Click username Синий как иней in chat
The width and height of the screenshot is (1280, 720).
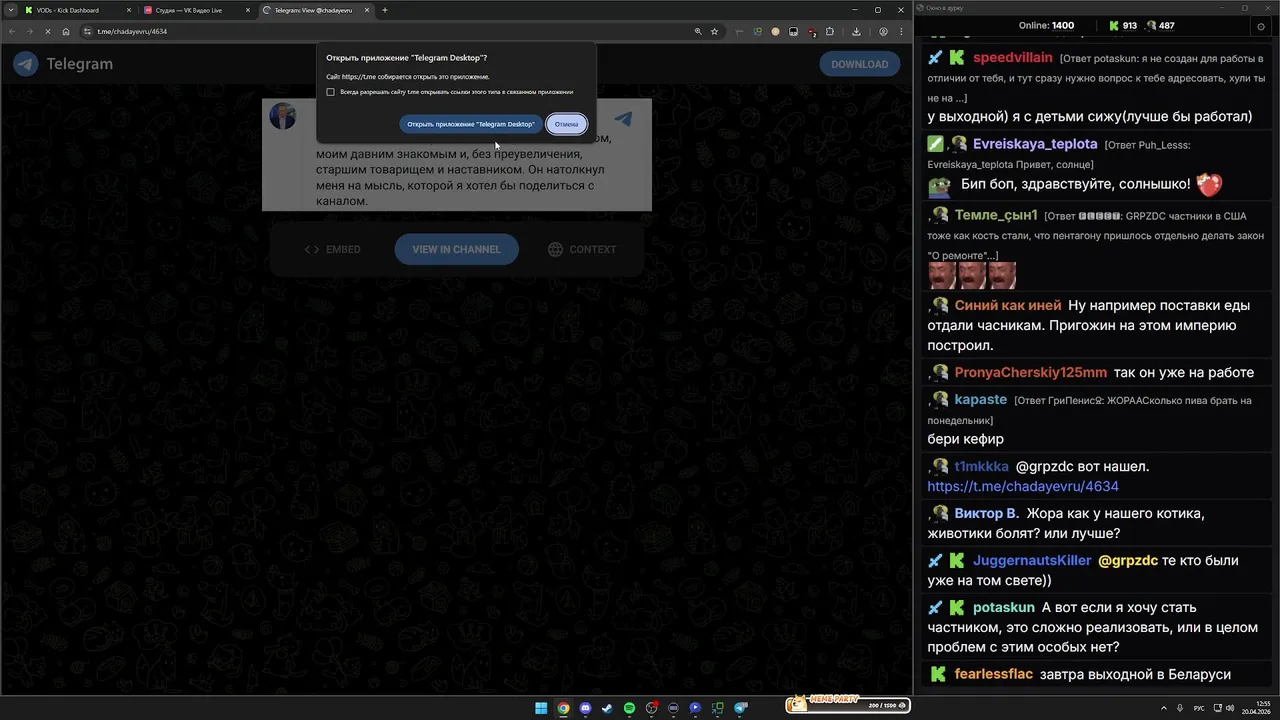tap(1008, 305)
